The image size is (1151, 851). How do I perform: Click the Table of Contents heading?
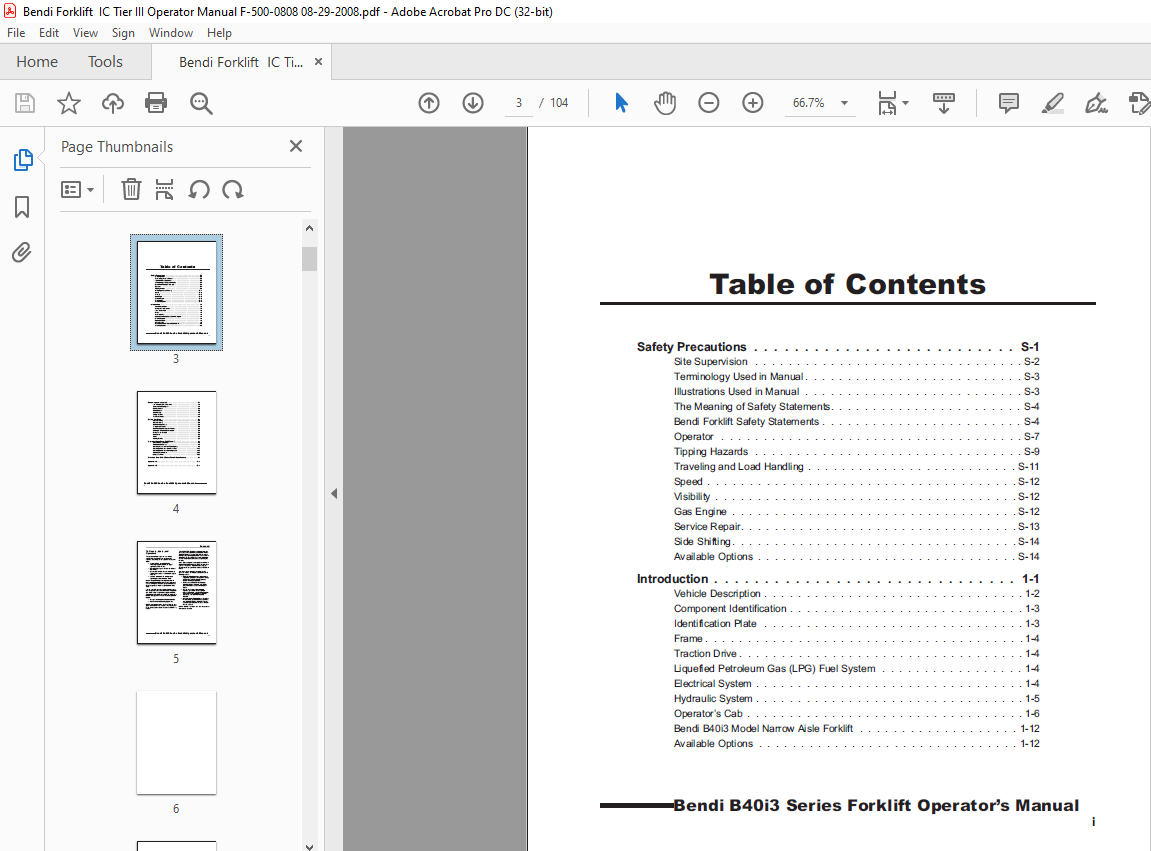[847, 284]
